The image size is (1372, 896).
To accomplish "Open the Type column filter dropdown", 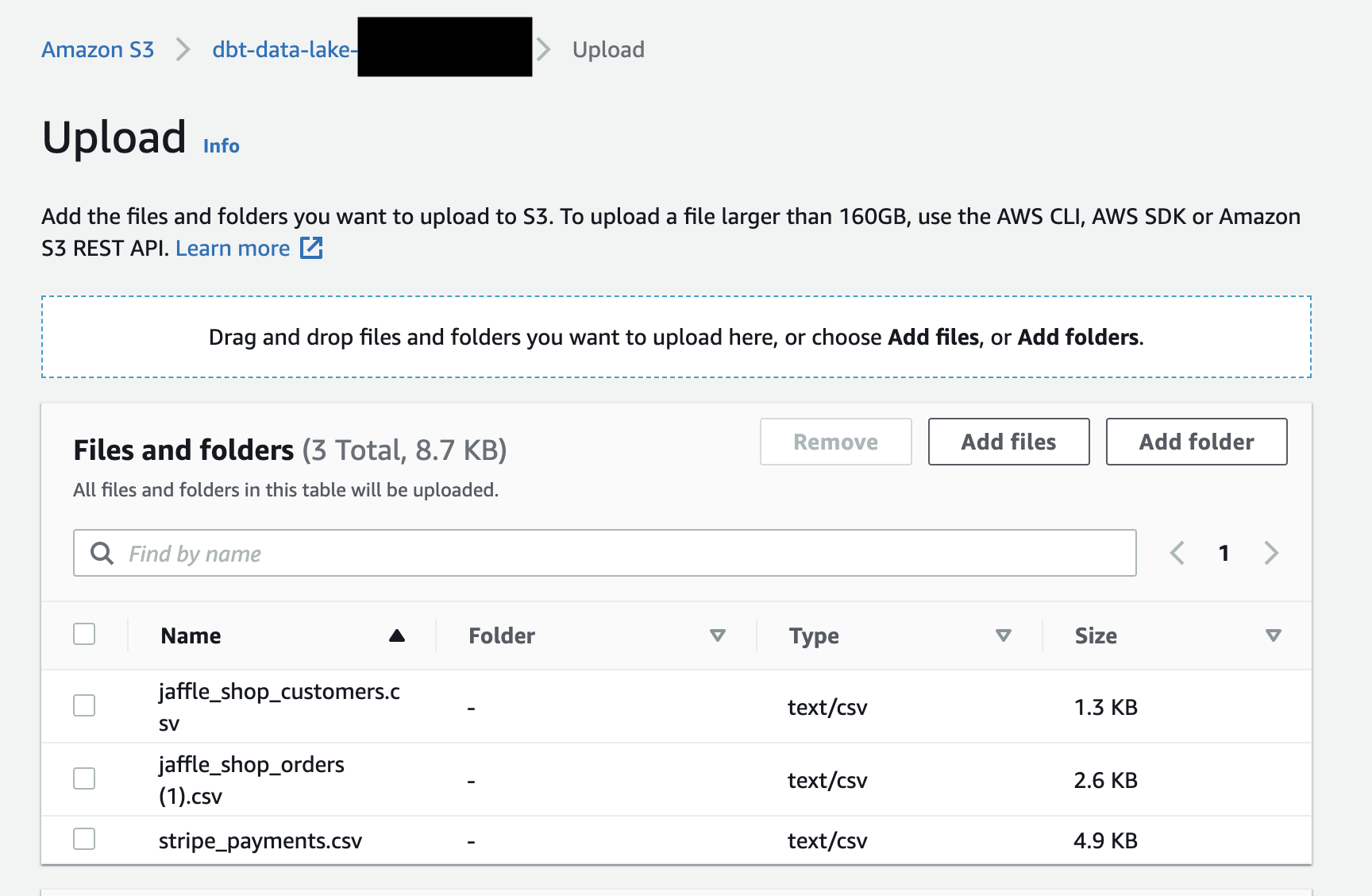I will [1003, 635].
